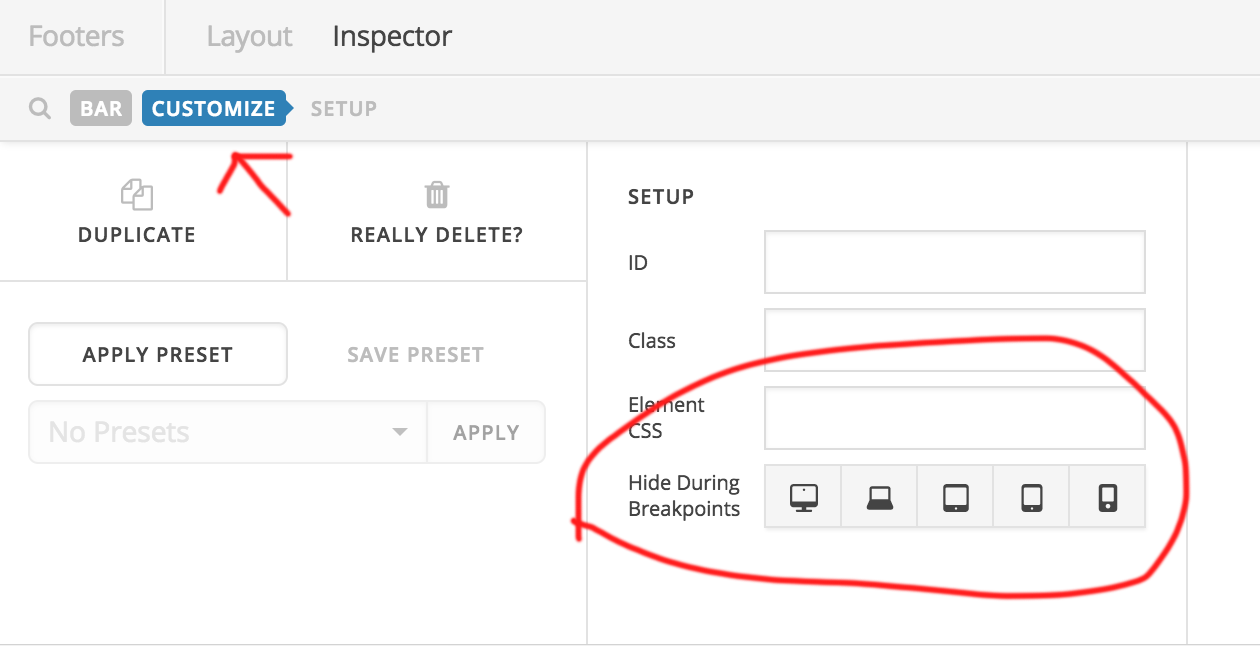Click the SAVE PRESET button
This screenshot has height=646, width=1260.
pos(415,354)
